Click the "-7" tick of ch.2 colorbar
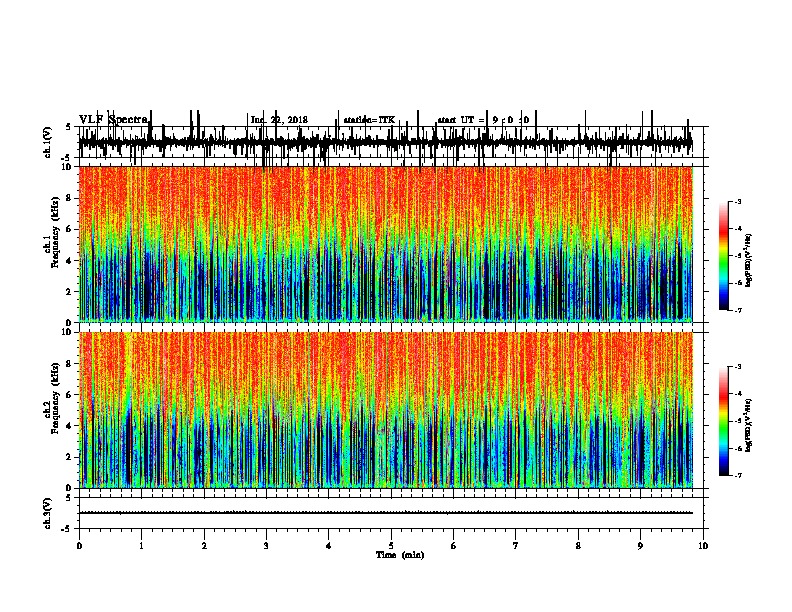The image size is (792, 612). (x=737, y=475)
